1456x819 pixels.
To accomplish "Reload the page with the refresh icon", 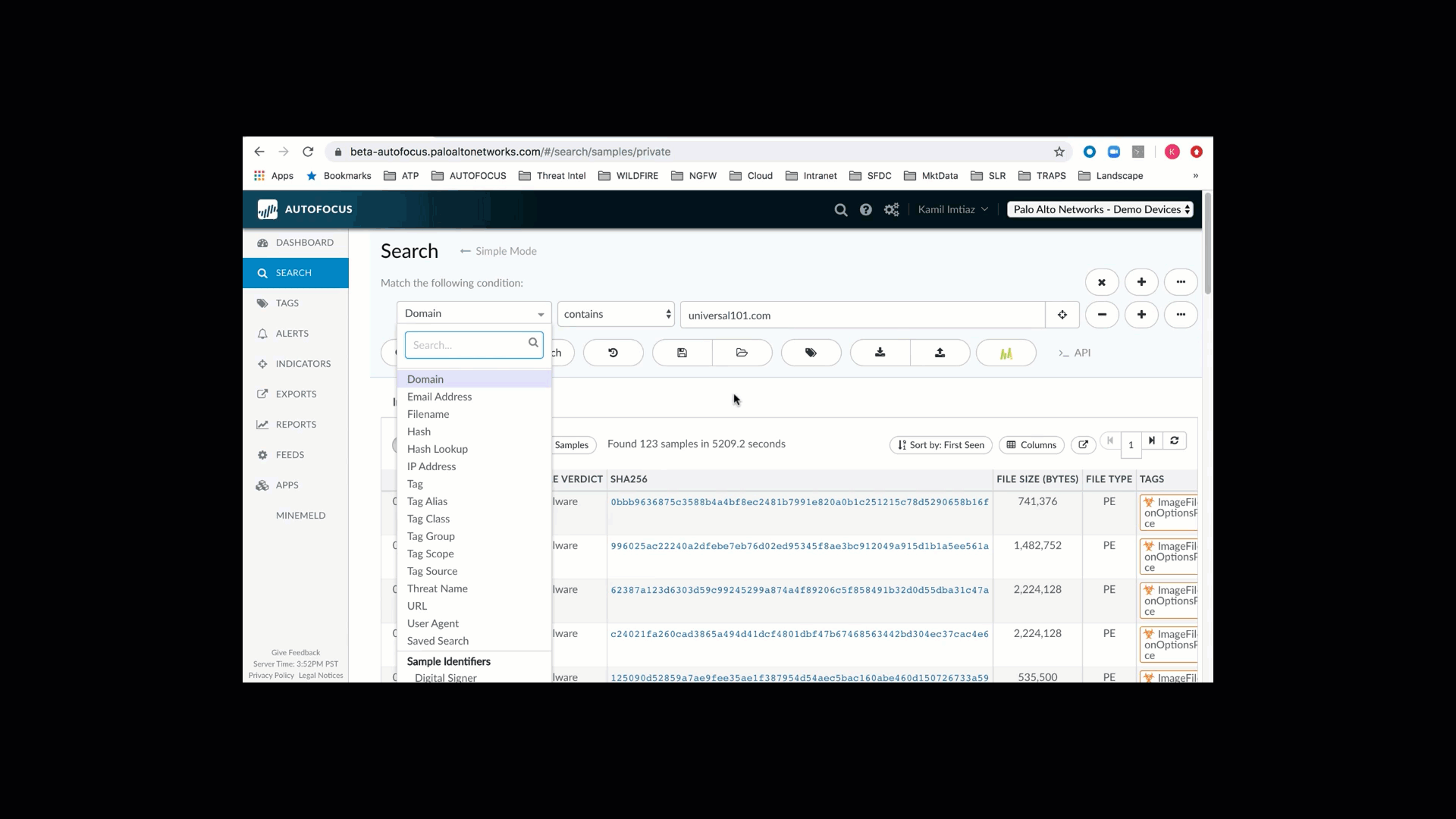I will pos(308,152).
